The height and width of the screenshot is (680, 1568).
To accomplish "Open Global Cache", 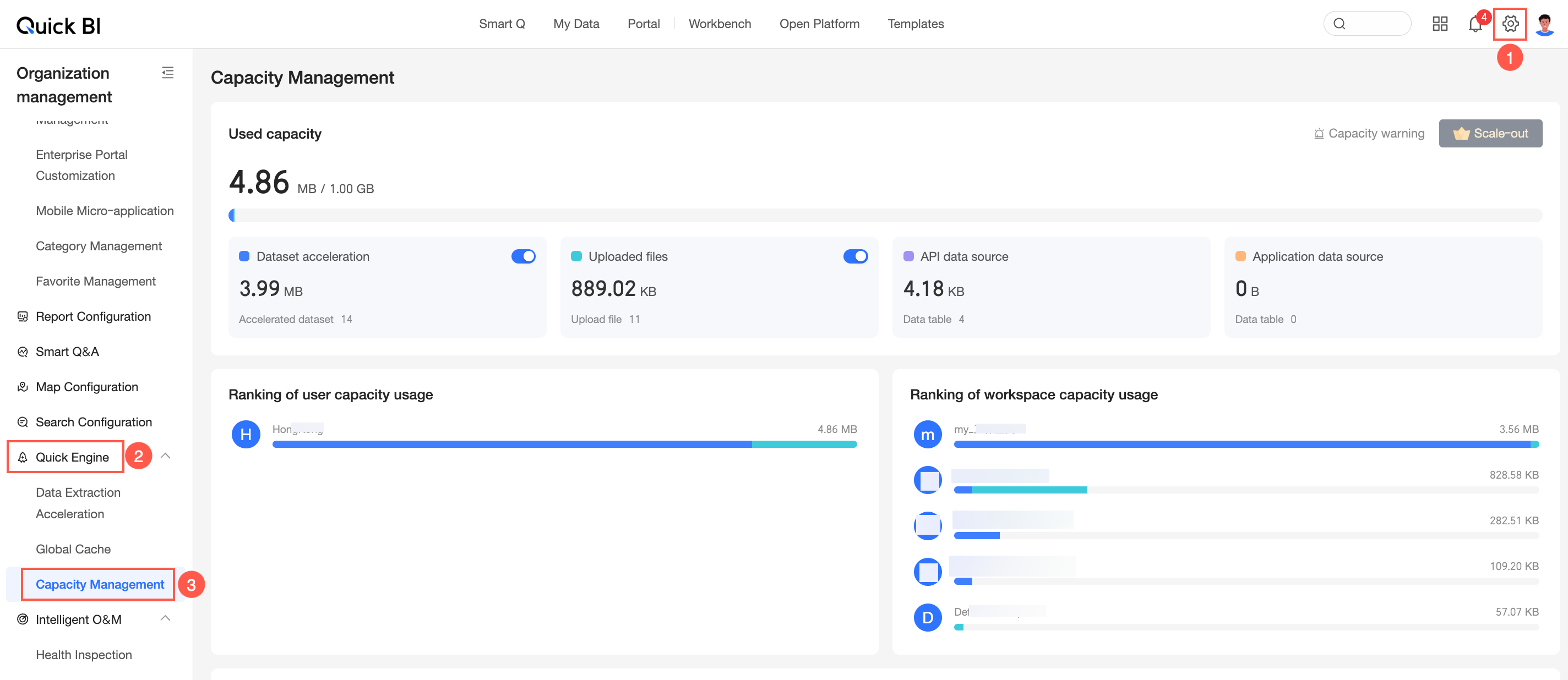I will tap(73, 549).
